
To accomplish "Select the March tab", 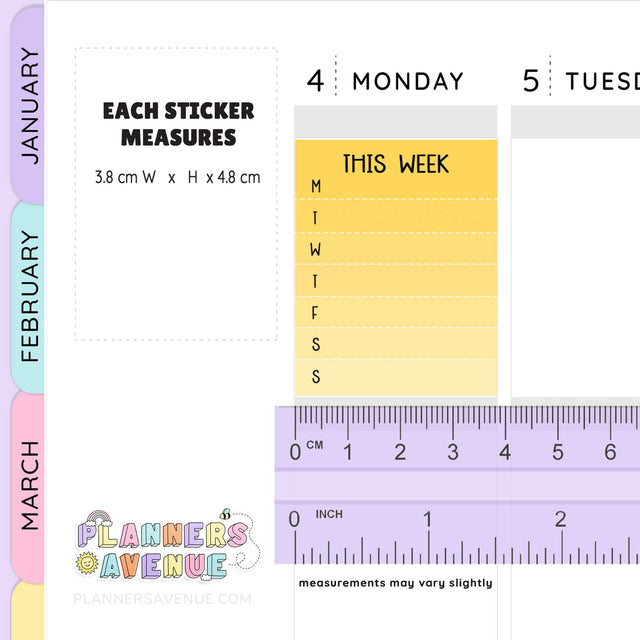I will coord(29,485).
